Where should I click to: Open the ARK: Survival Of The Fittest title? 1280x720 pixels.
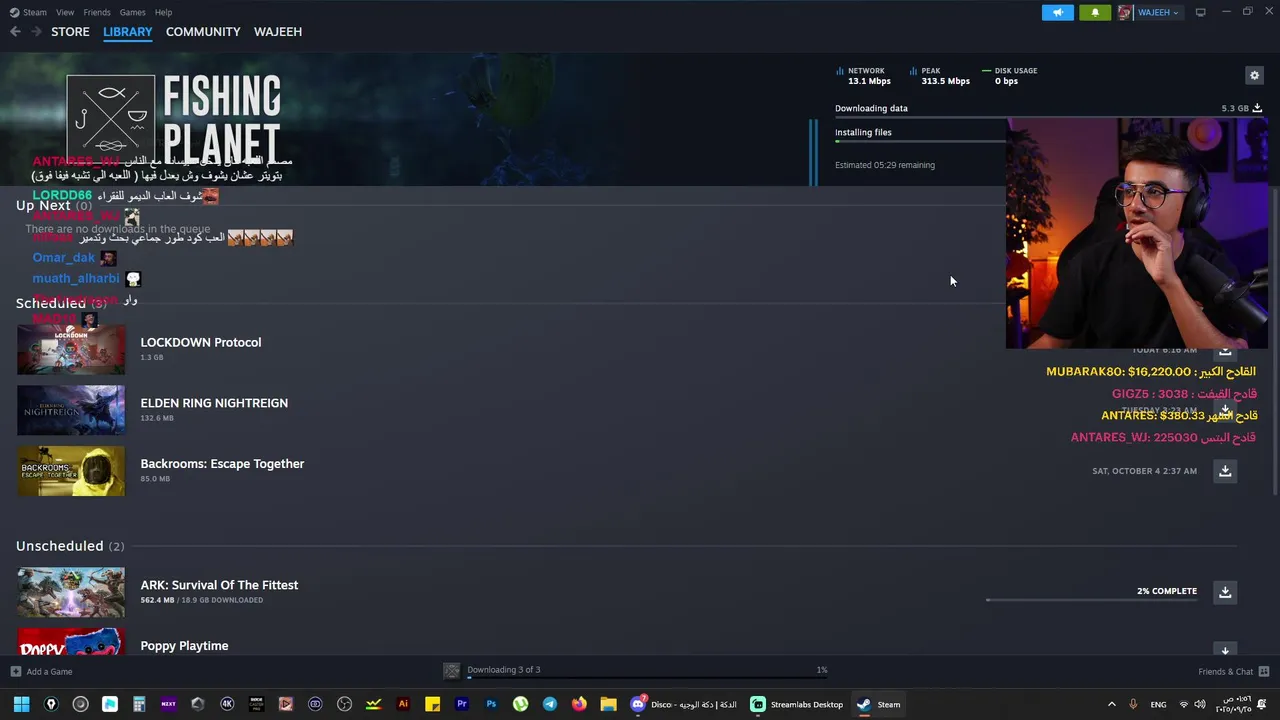(x=219, y=585)
